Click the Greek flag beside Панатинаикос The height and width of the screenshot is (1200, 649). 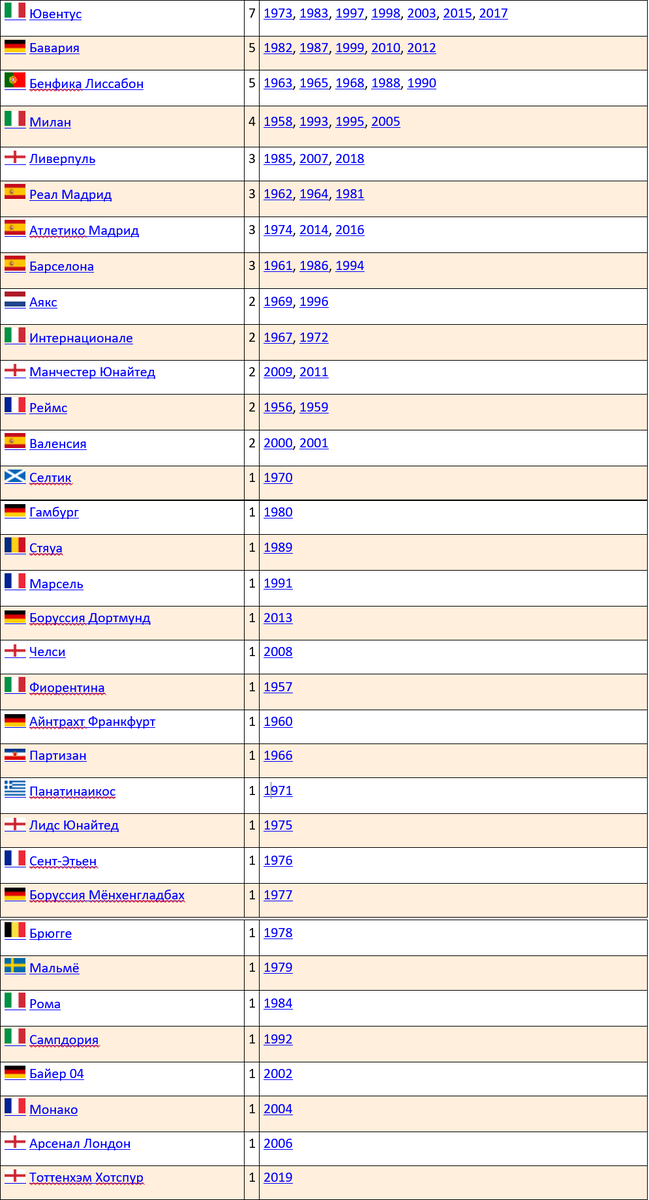15,789
